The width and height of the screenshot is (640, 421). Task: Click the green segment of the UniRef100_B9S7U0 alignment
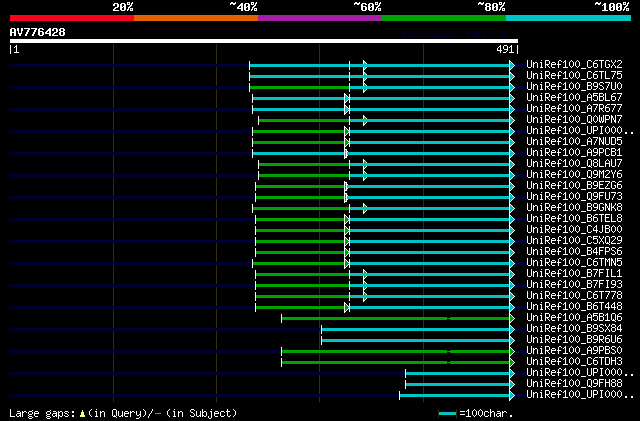299,87
